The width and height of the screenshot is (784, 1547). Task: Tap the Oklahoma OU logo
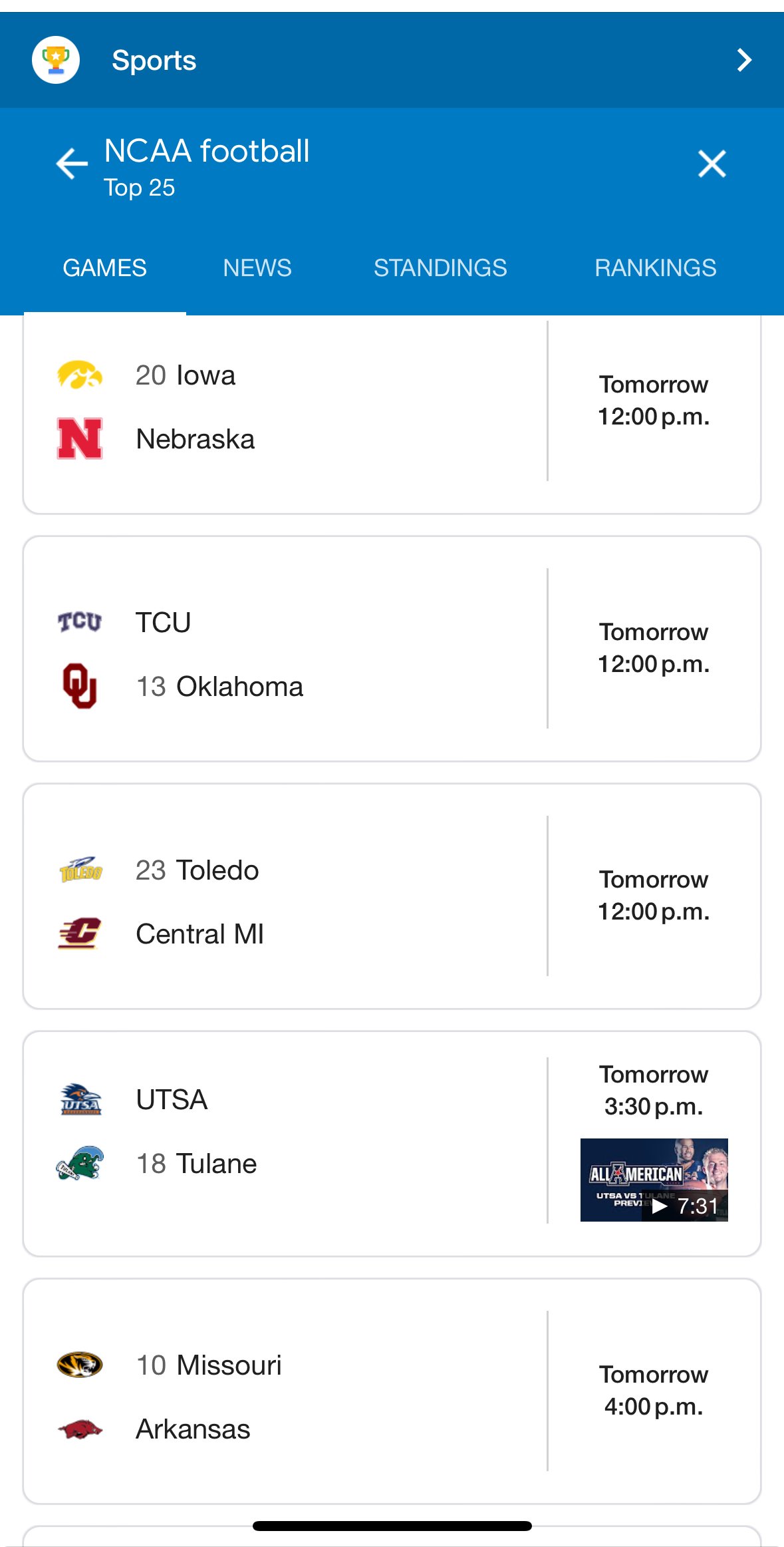point(80,686)
